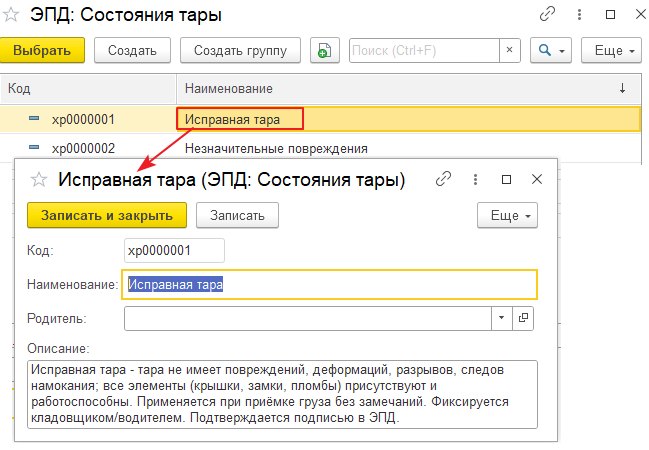This screenshot has height=450, width=649.
Task: Click the Создать button
Action: point(132,51)
